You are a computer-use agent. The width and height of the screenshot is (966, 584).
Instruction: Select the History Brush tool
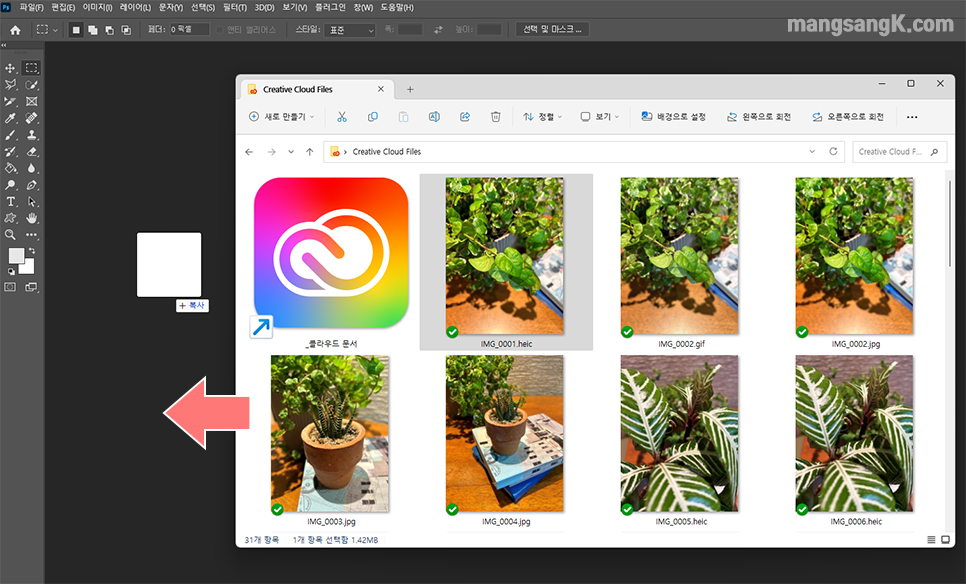(10, 151)
